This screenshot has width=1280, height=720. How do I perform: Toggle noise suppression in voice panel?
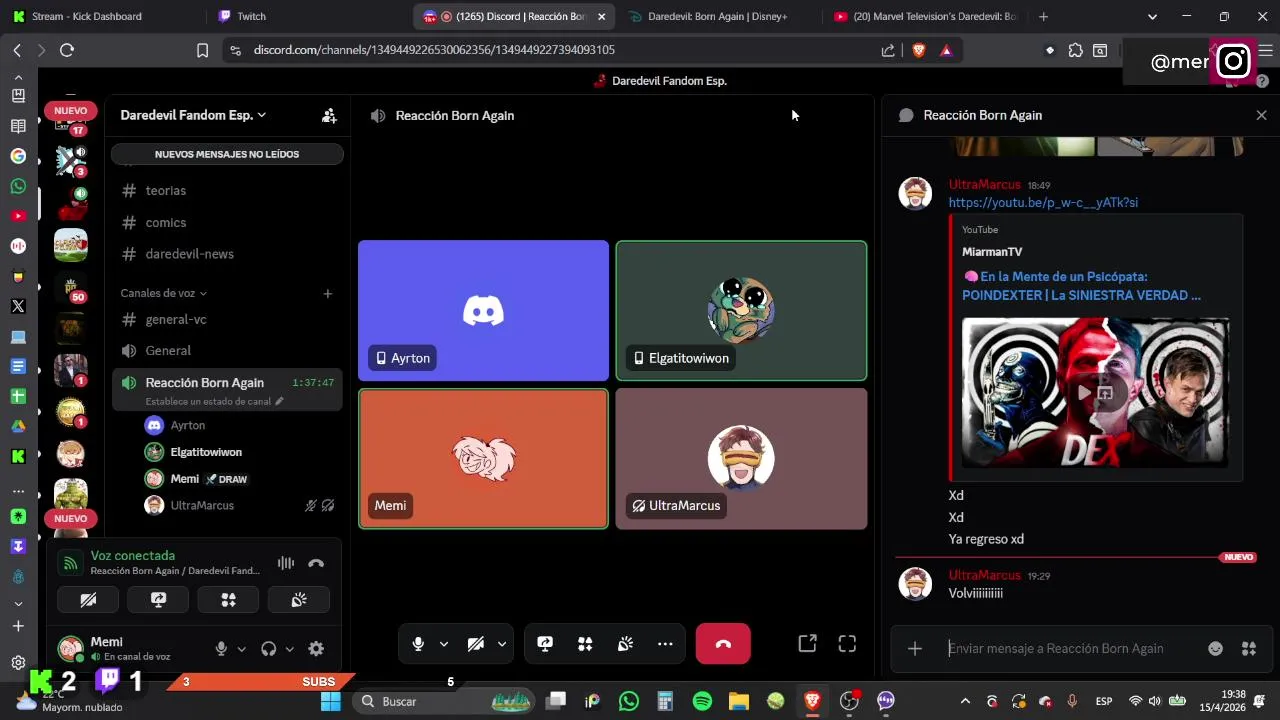[286, 563]
